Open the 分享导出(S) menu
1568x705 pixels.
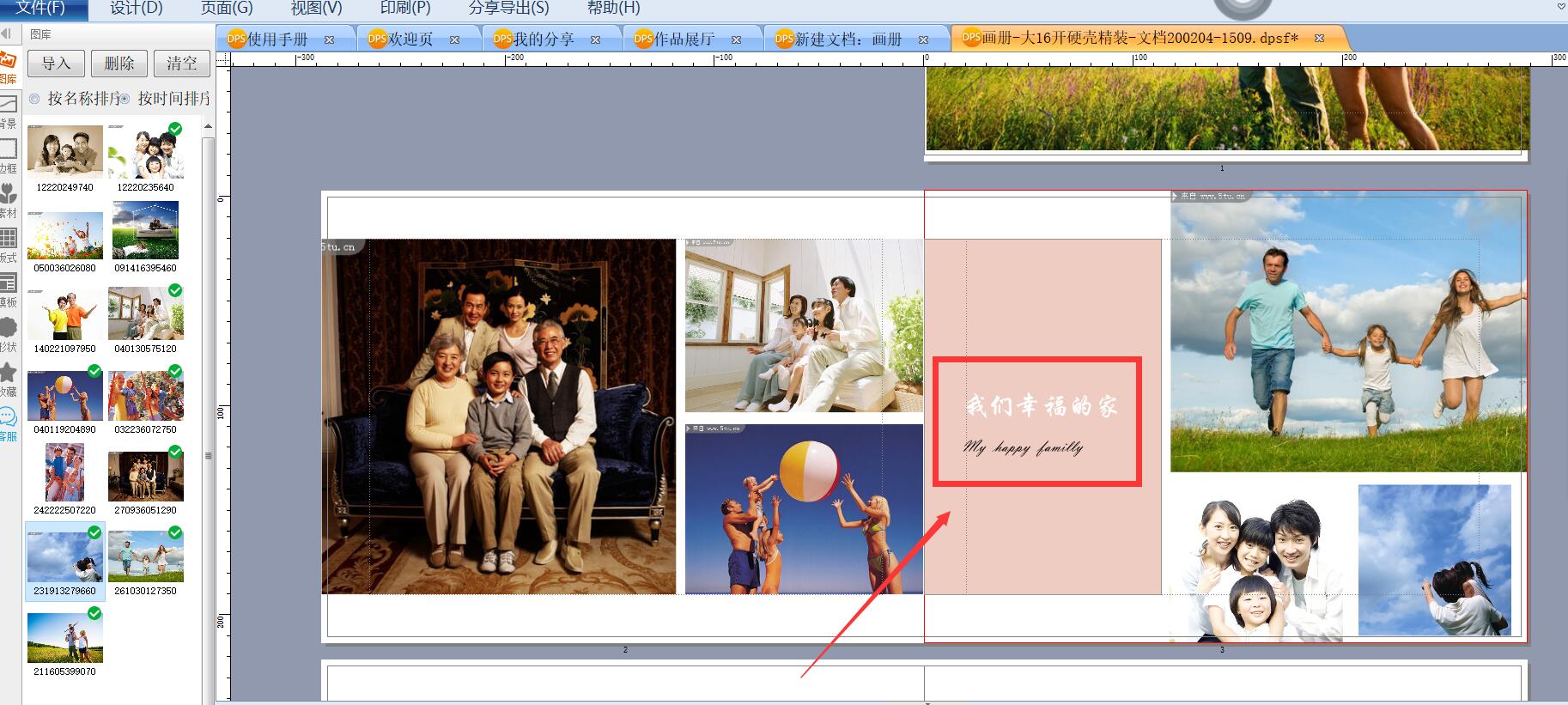click(508, 9)
